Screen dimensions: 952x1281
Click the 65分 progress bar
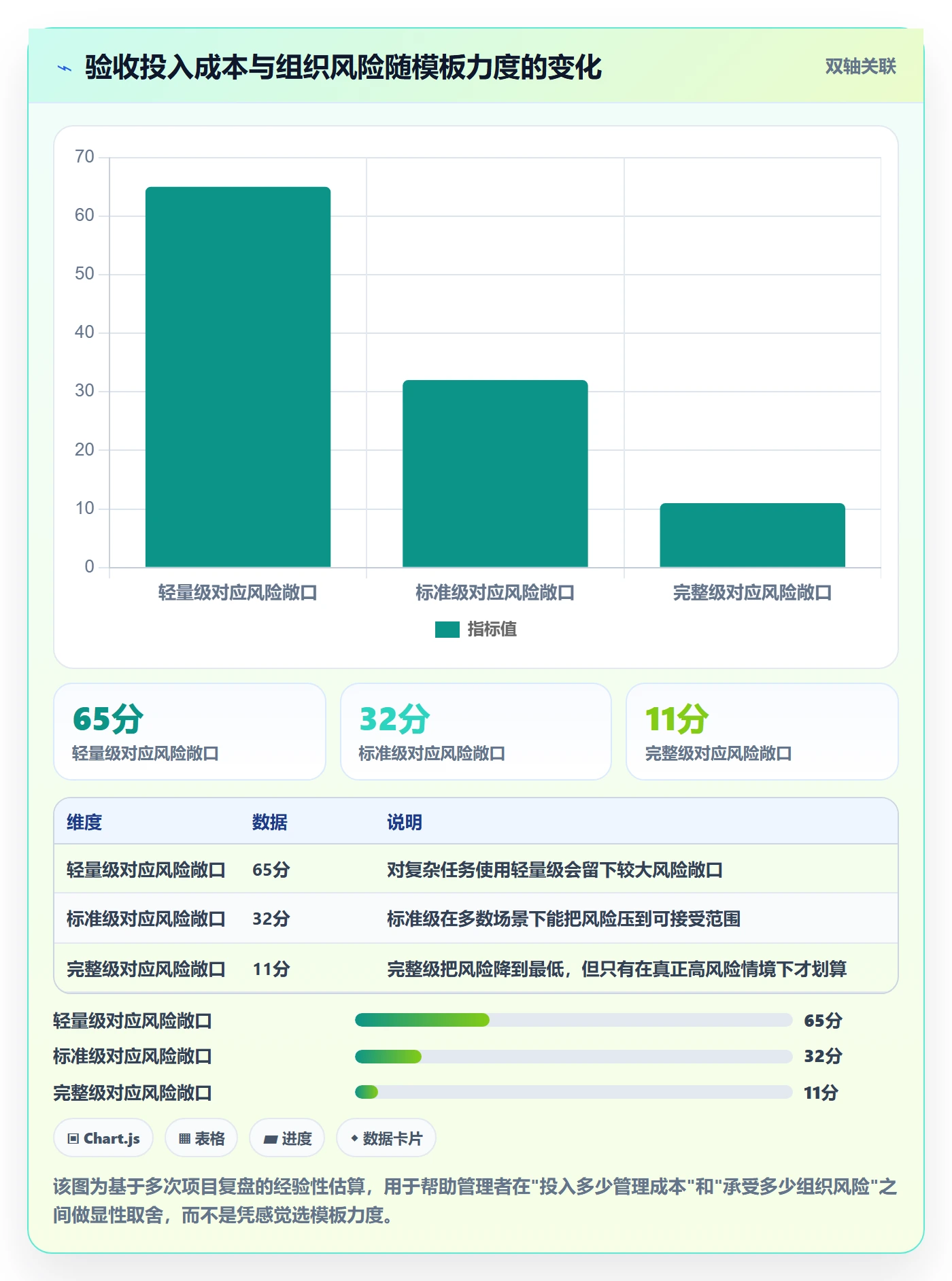tap(574, 1020)
